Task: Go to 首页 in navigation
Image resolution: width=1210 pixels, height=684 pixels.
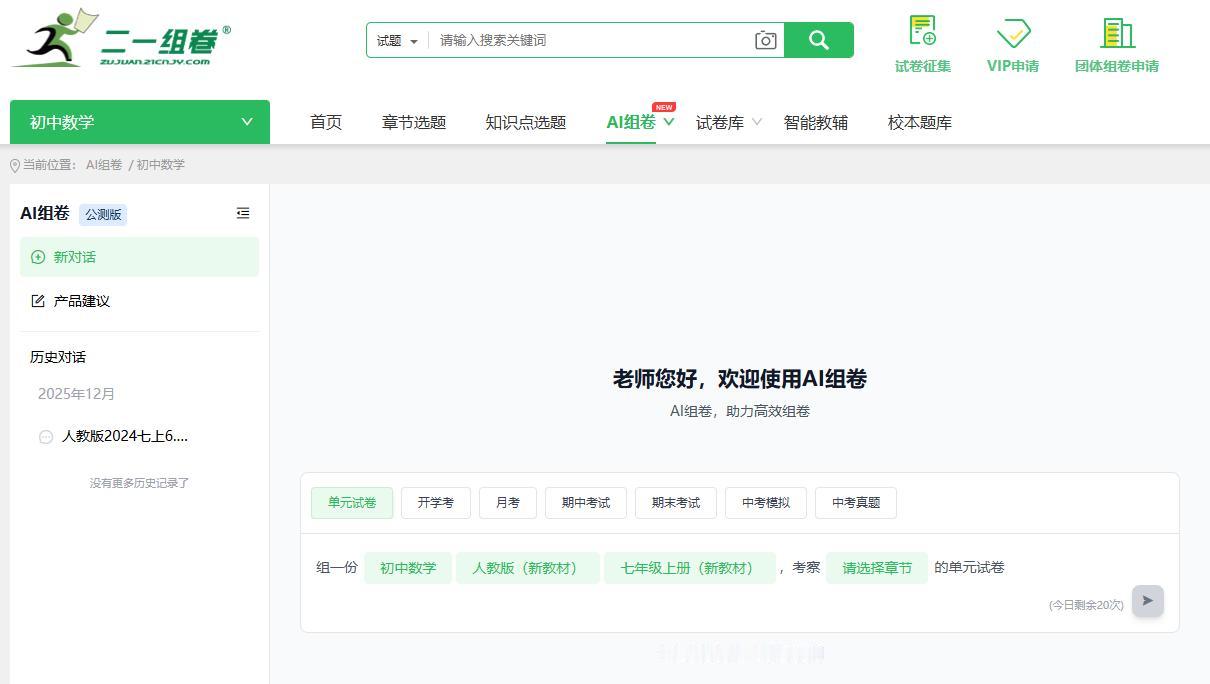Action: pyautogui.click(x=326, y=122)
